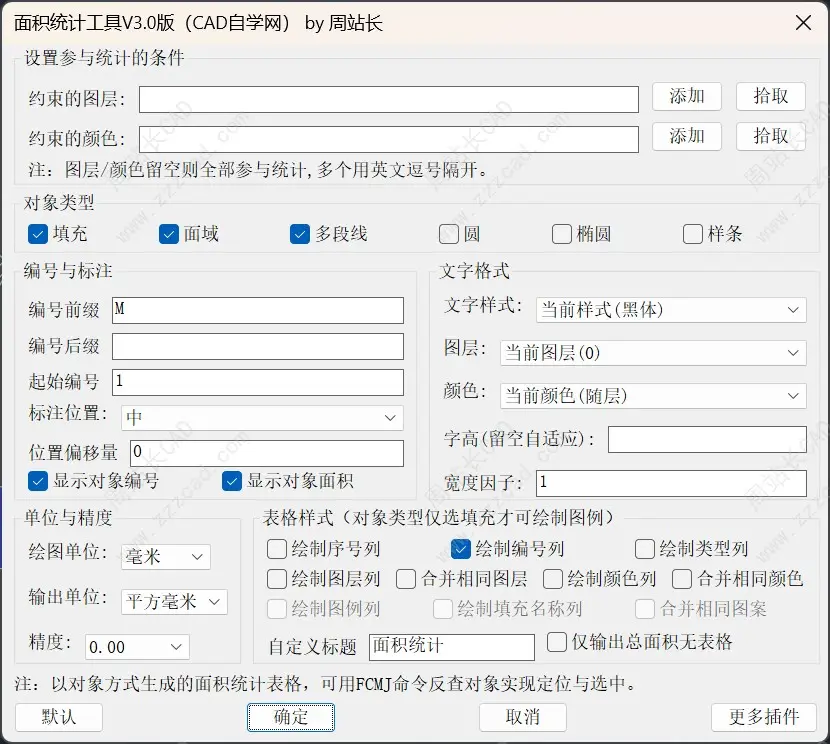This screenshot has width=830, height=744.
Task: Click 添加 button for 约束的图层
Action: (687, 96)
